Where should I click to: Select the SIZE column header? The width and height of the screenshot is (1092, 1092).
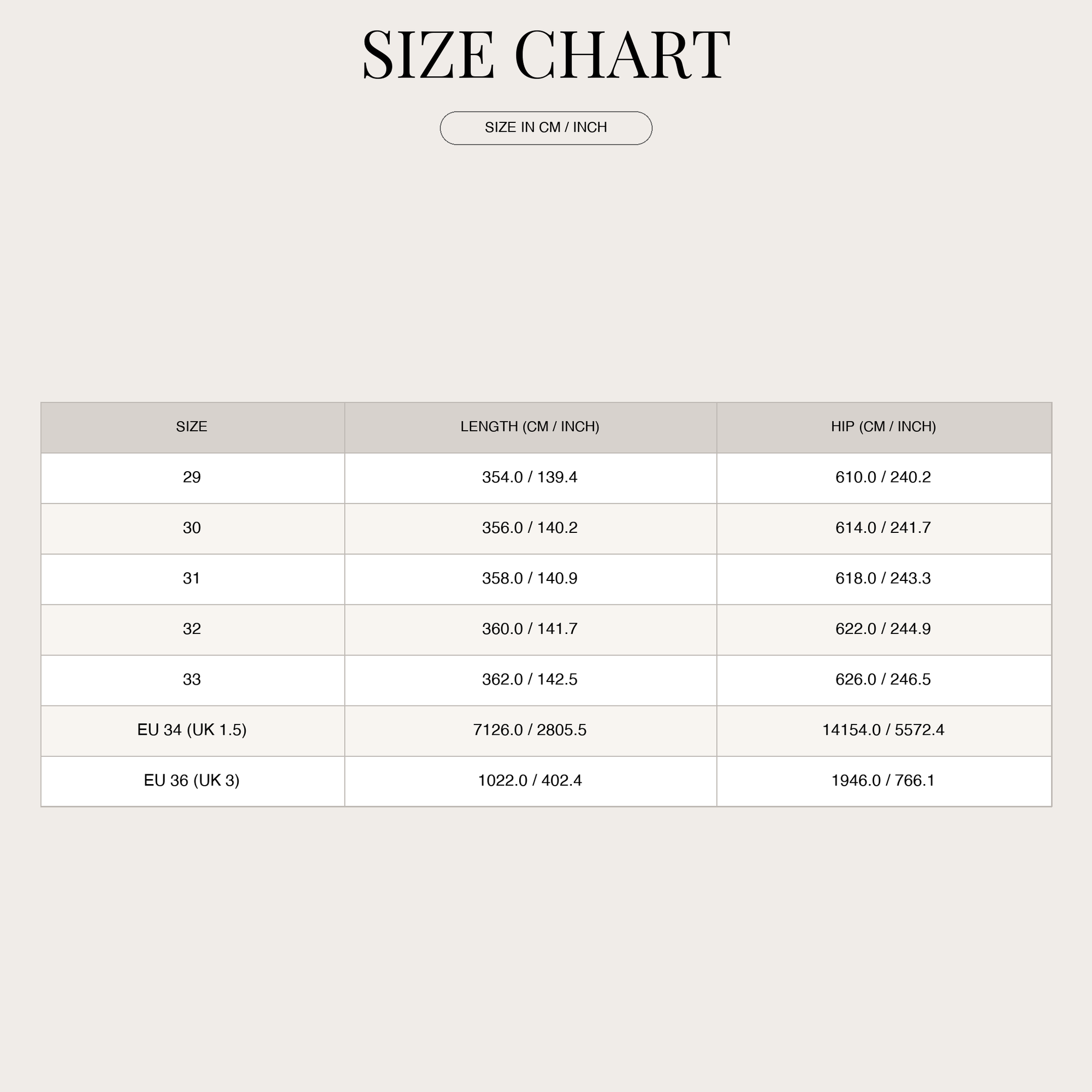(x=192, y=426)
